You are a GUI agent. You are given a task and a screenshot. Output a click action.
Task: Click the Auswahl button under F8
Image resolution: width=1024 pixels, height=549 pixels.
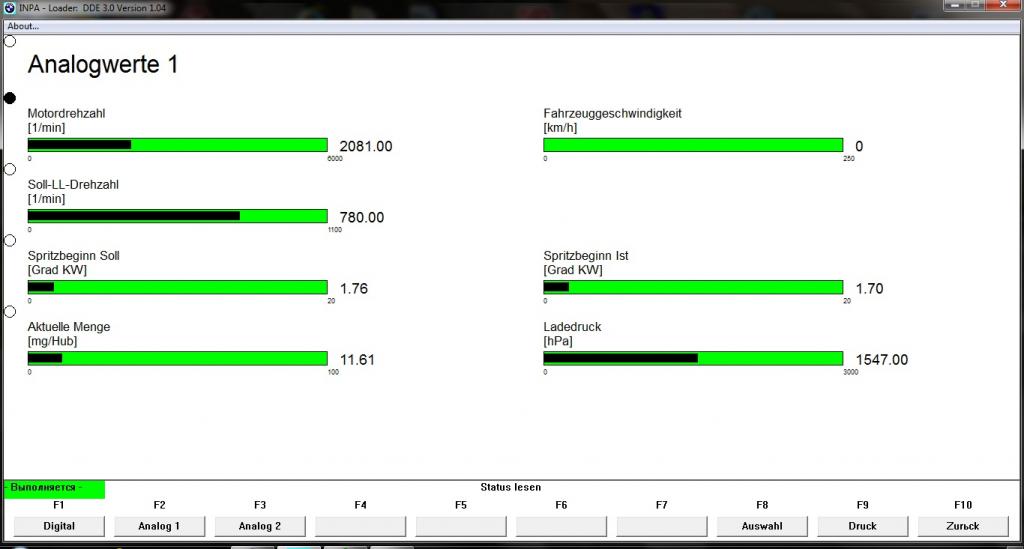click(762, 526)
